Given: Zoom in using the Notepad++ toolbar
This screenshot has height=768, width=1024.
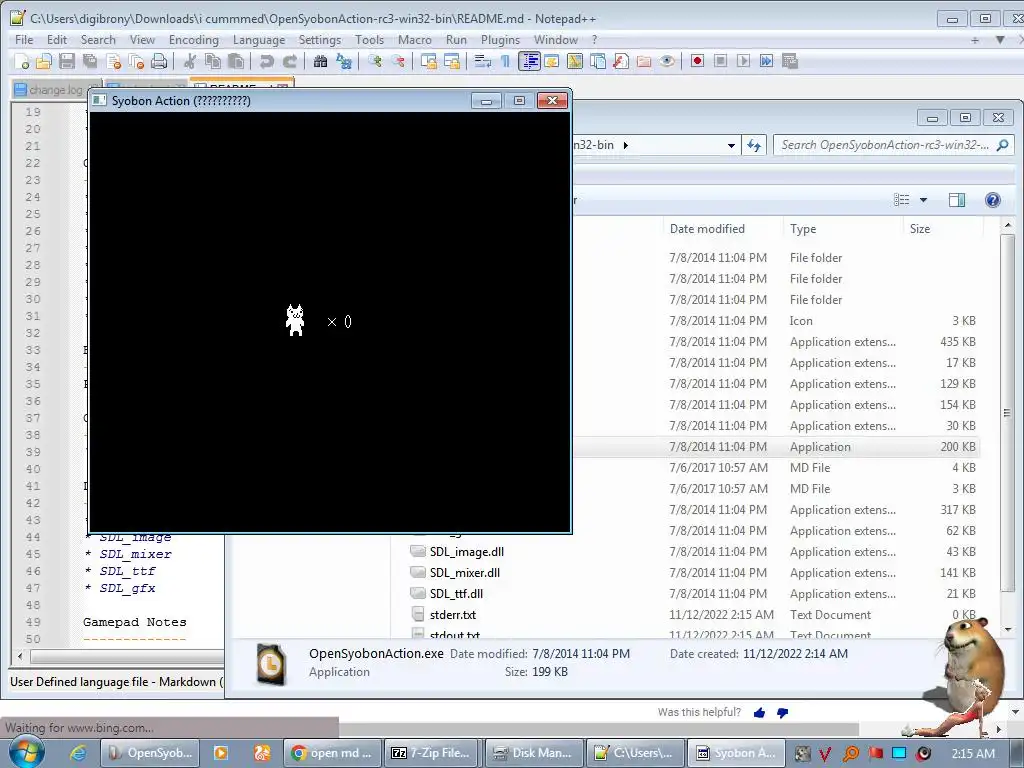Looking at the screenshot, I should pyautogui.click(x=374, y=61).
